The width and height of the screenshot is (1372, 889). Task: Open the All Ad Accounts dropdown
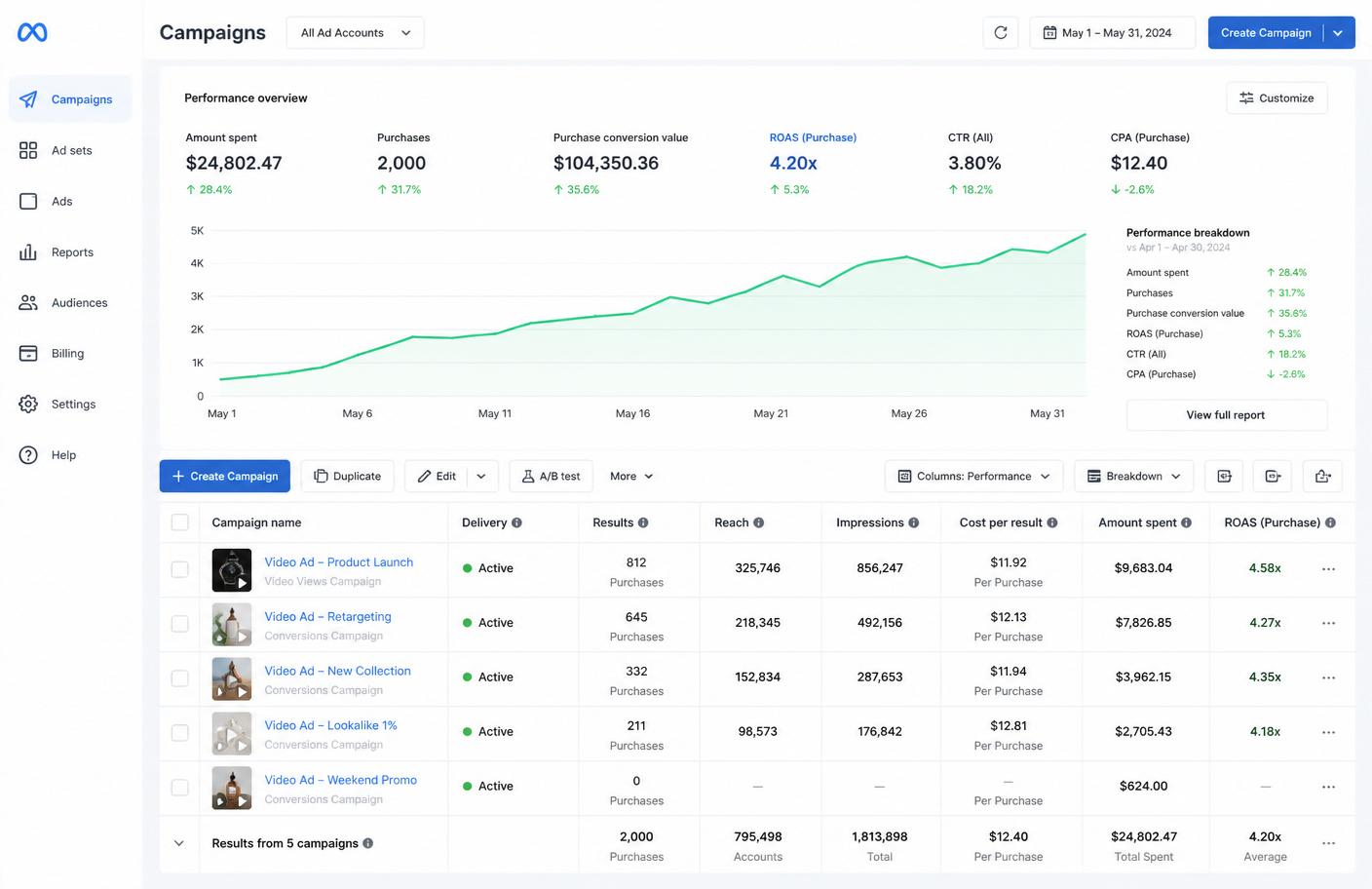click(356, 33)
